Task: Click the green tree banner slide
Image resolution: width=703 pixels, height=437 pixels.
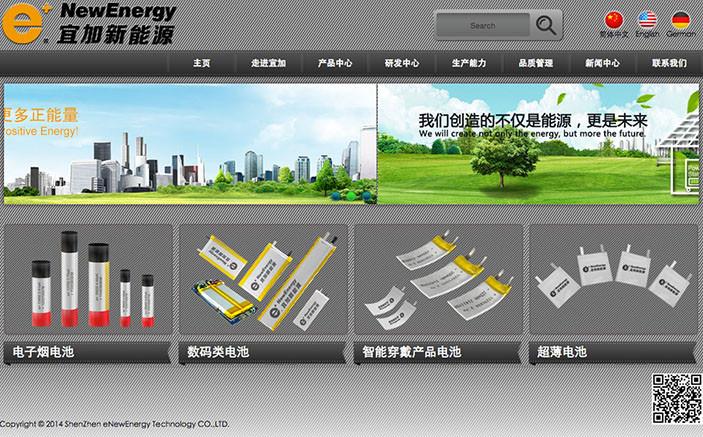Action: coord(538,144)
